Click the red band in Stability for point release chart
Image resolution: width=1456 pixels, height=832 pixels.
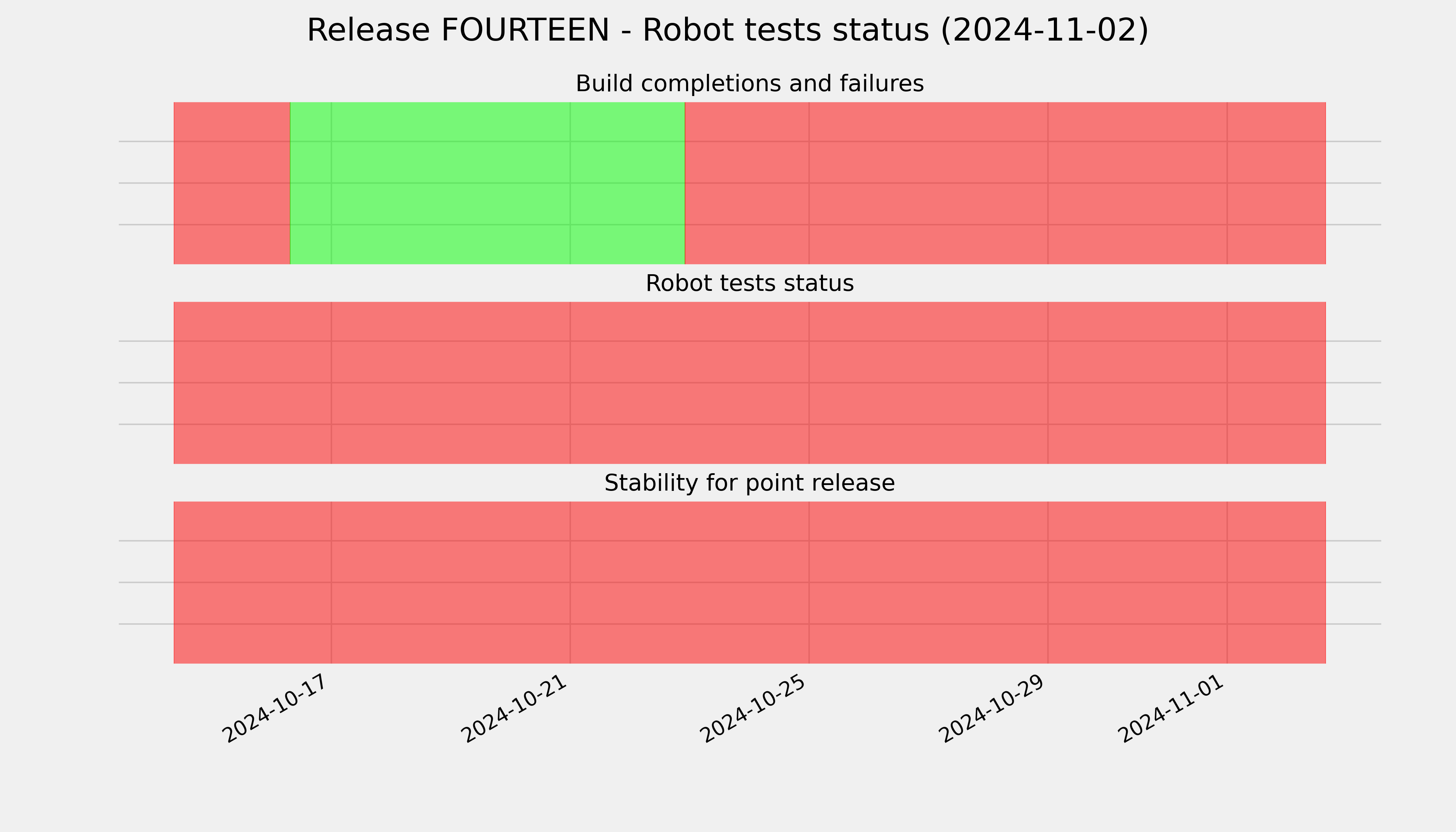click(750, 582)
